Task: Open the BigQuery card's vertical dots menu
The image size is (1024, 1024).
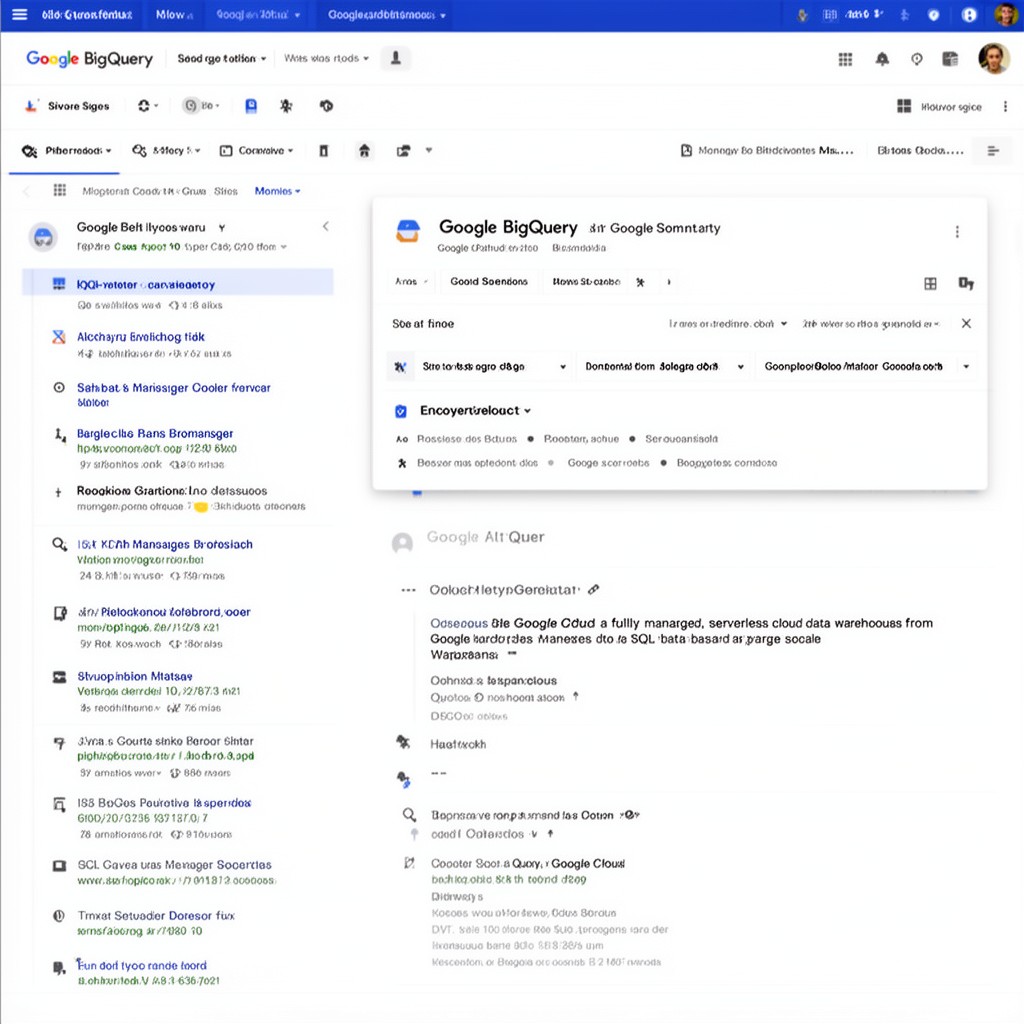Action: 957,232
